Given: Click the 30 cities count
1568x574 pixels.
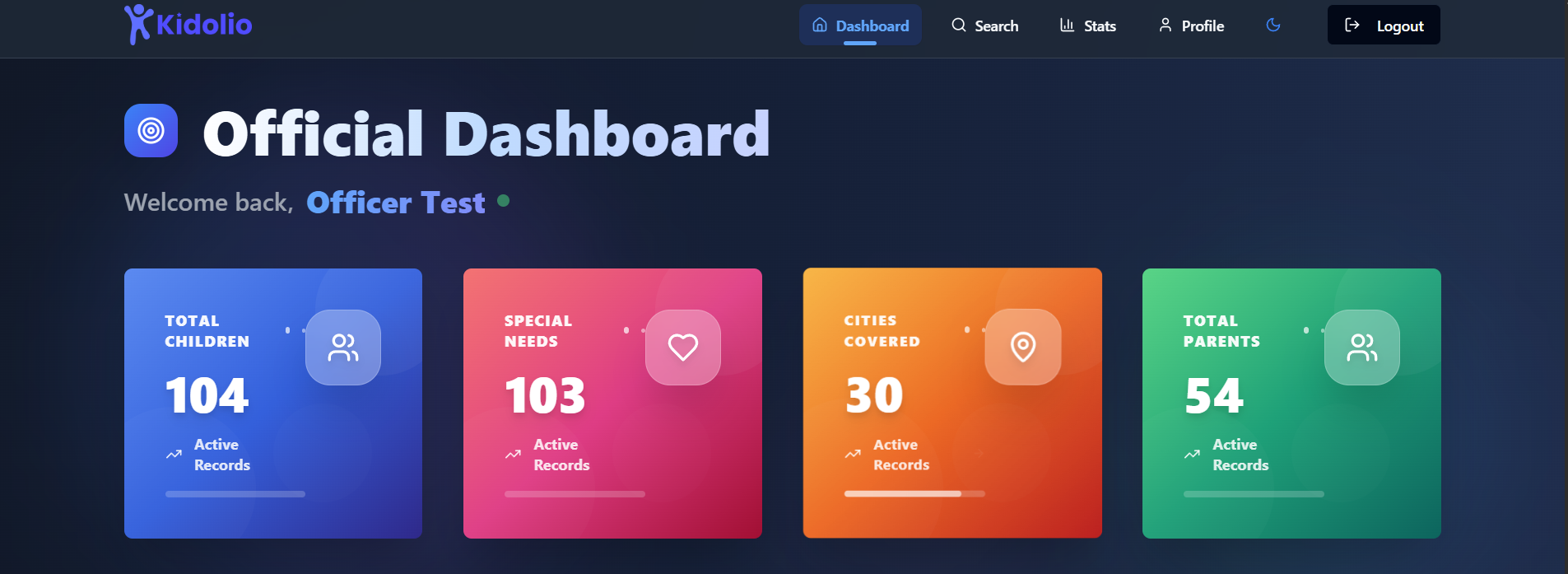Looking at the screenshot, I should coord(874,395).
